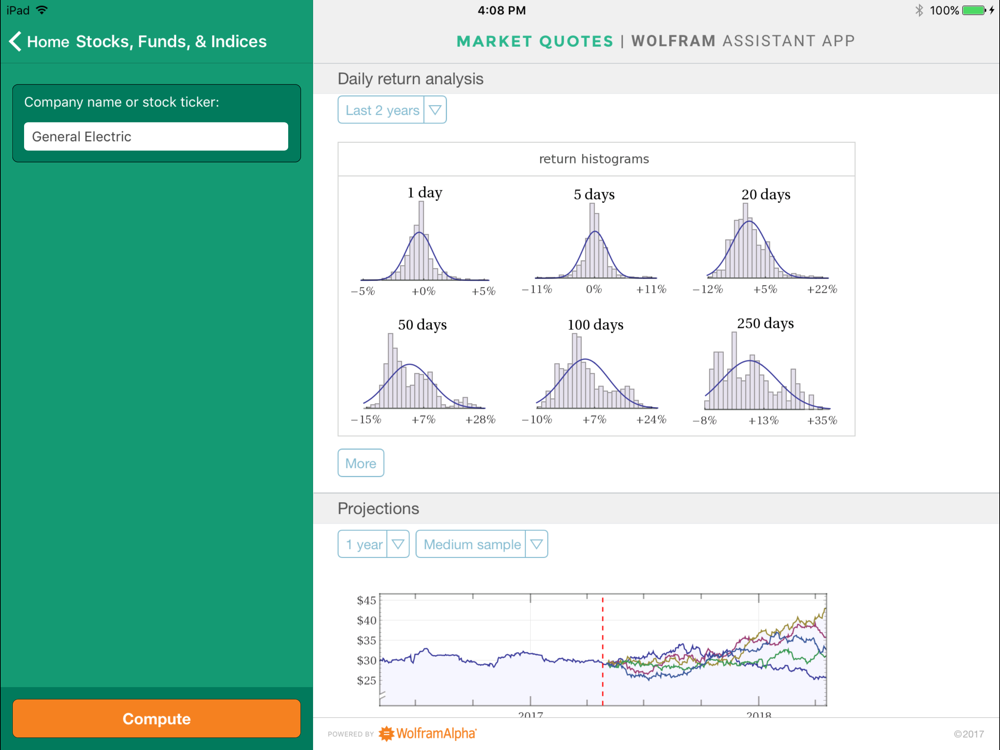Tap the 4:08 PM clock
Image resolution: width=1000 pixels, height=750 pixels.
tap(502, 10)
